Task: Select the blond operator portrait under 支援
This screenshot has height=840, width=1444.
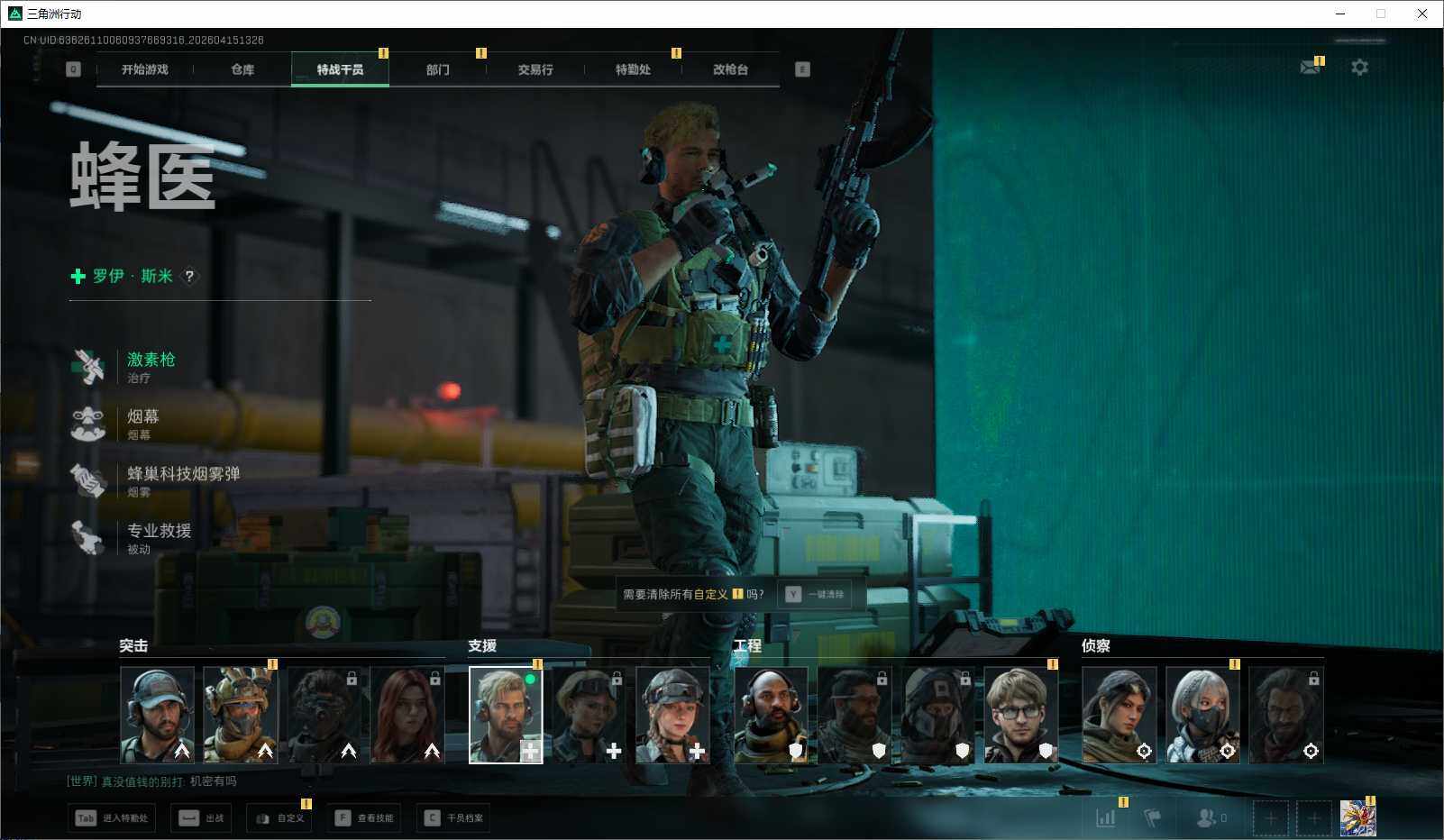Action: 506,715
